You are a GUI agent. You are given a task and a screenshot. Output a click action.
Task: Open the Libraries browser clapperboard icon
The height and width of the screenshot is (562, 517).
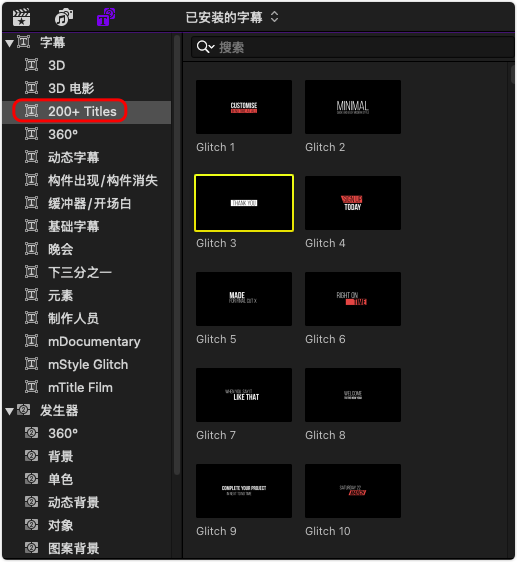(x=21, y=17)
